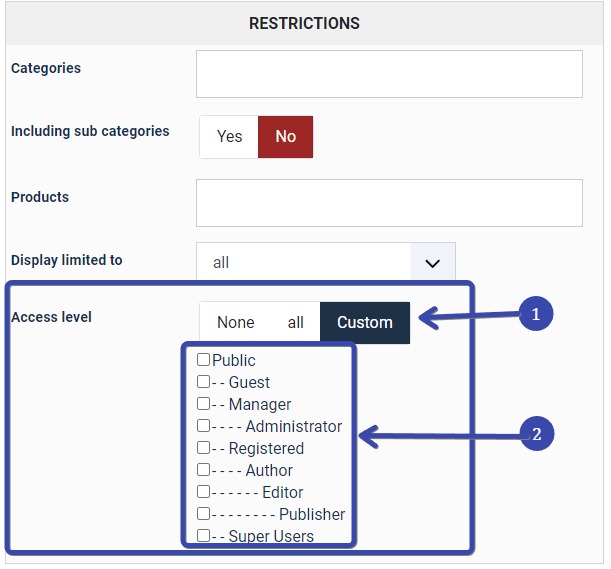Image resolution: width=611 pixels, height=569 pixels.
Task: Enable the Author checkbox
Action: (x=204, y=470)
